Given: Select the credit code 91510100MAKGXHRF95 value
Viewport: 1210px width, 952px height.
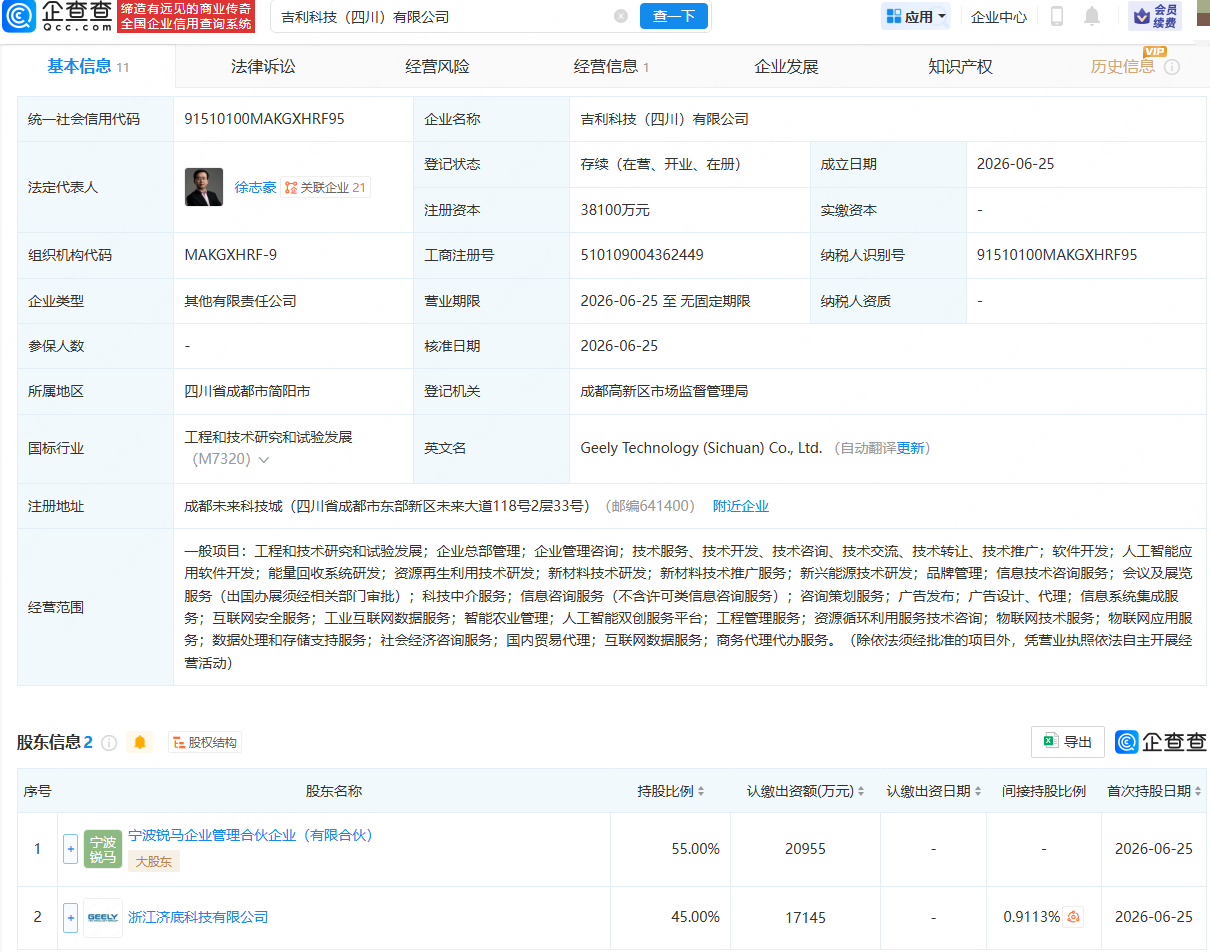Looking at the screenshot, I should [265, 119].
